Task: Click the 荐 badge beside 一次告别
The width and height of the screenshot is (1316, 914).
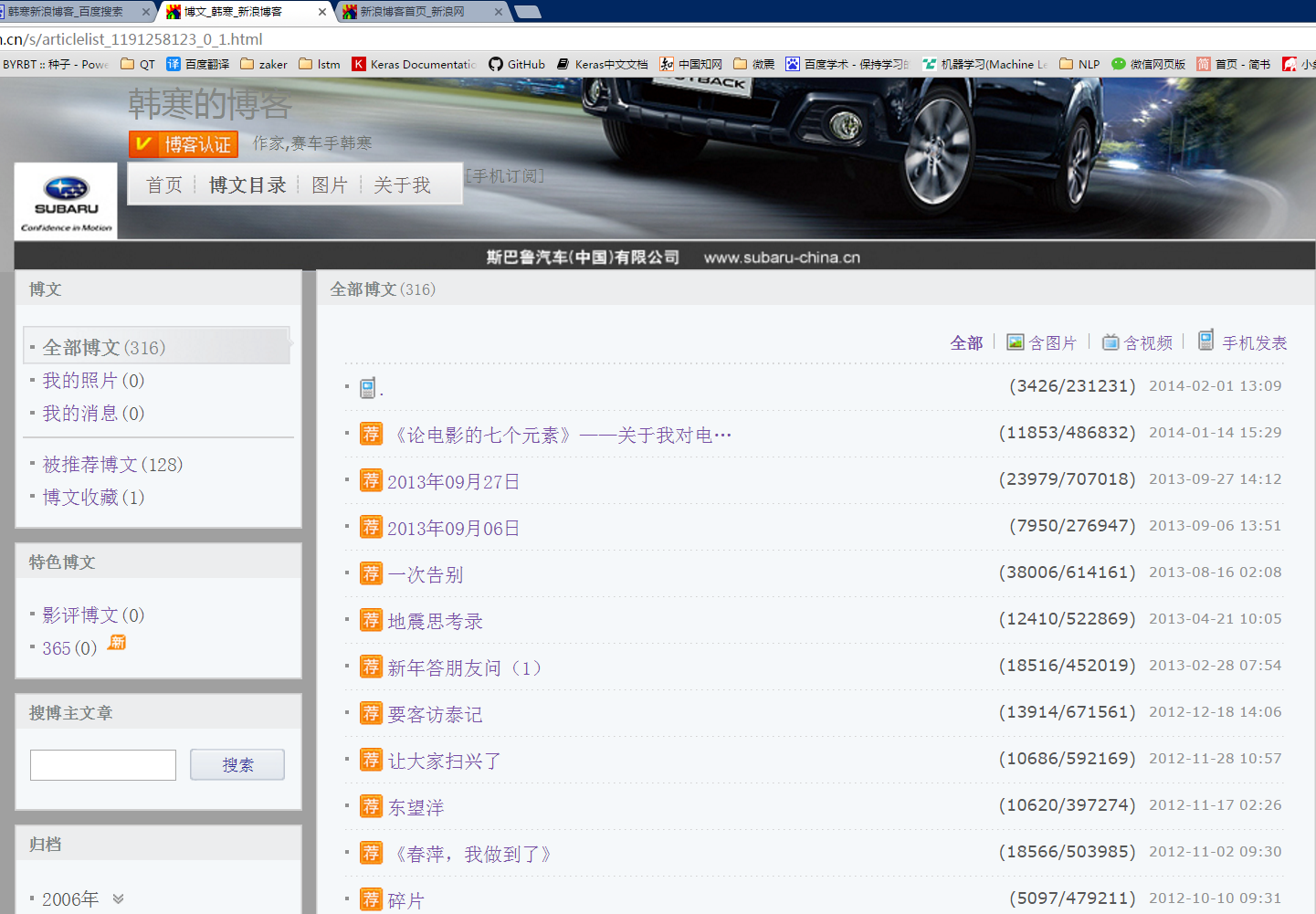Action: pyautogui.click(x=371, y=573)
